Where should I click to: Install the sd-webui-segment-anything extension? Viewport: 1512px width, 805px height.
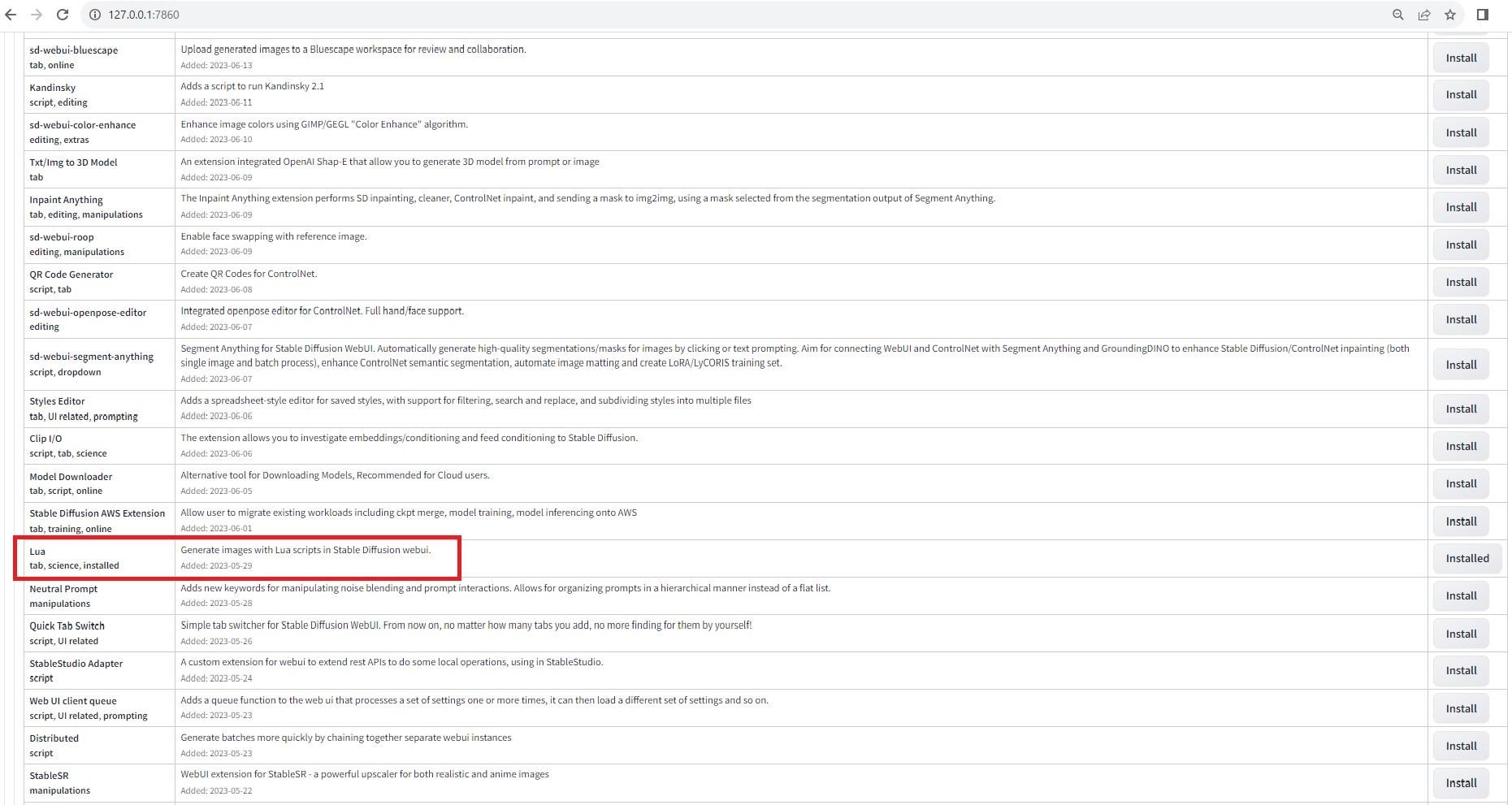(x=1460, y=365)
